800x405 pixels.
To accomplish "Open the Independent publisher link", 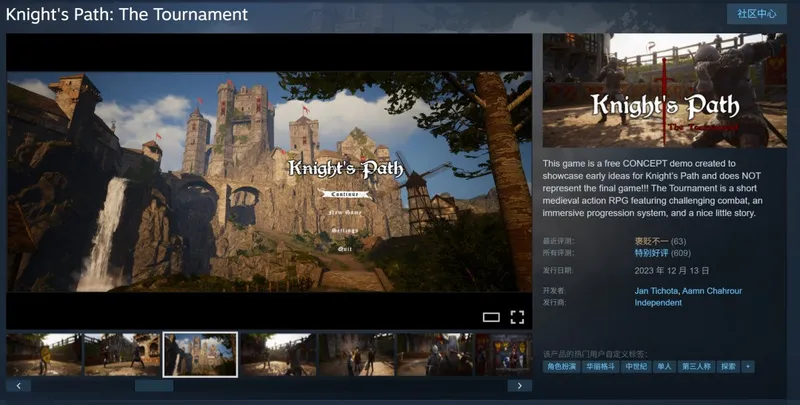I will pos(658,302).
